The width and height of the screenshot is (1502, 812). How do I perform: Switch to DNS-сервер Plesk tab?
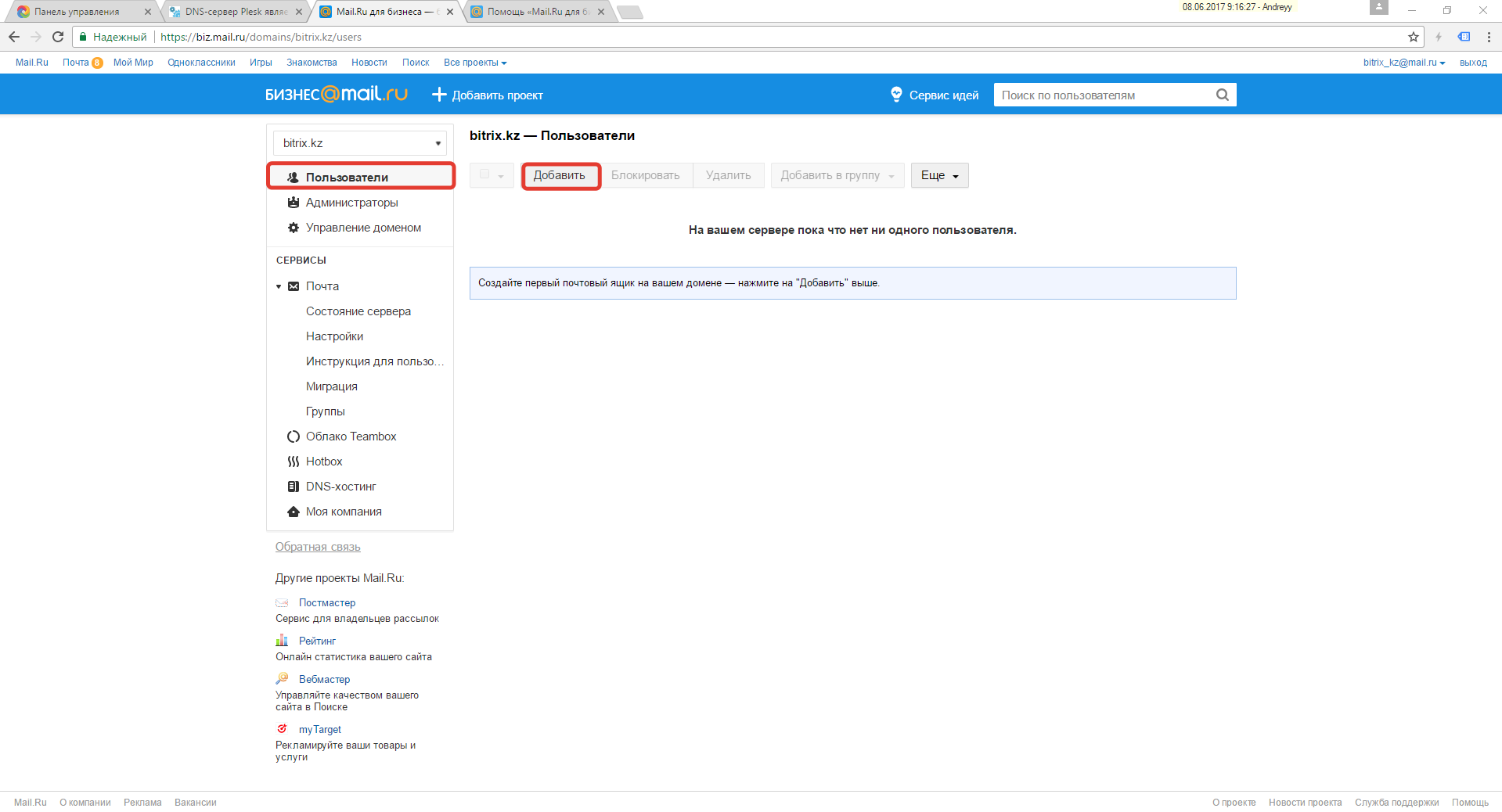pyautogui.click(x=233, y=12)
